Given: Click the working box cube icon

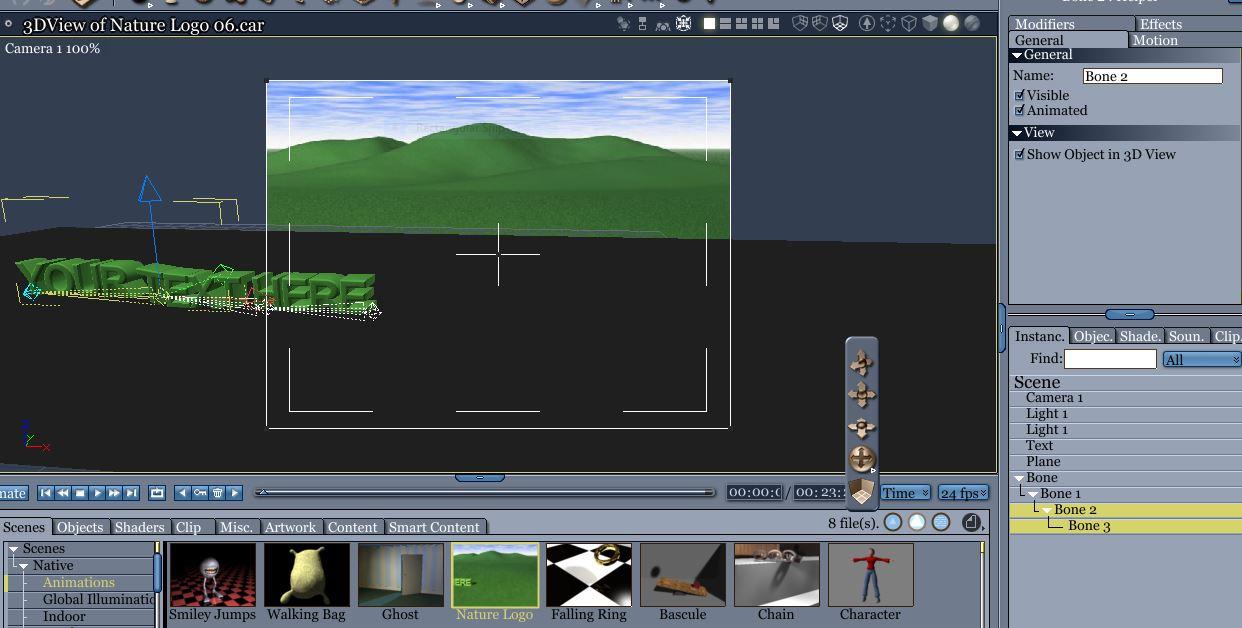Looking at the screenshot, I should coord(862,491).
